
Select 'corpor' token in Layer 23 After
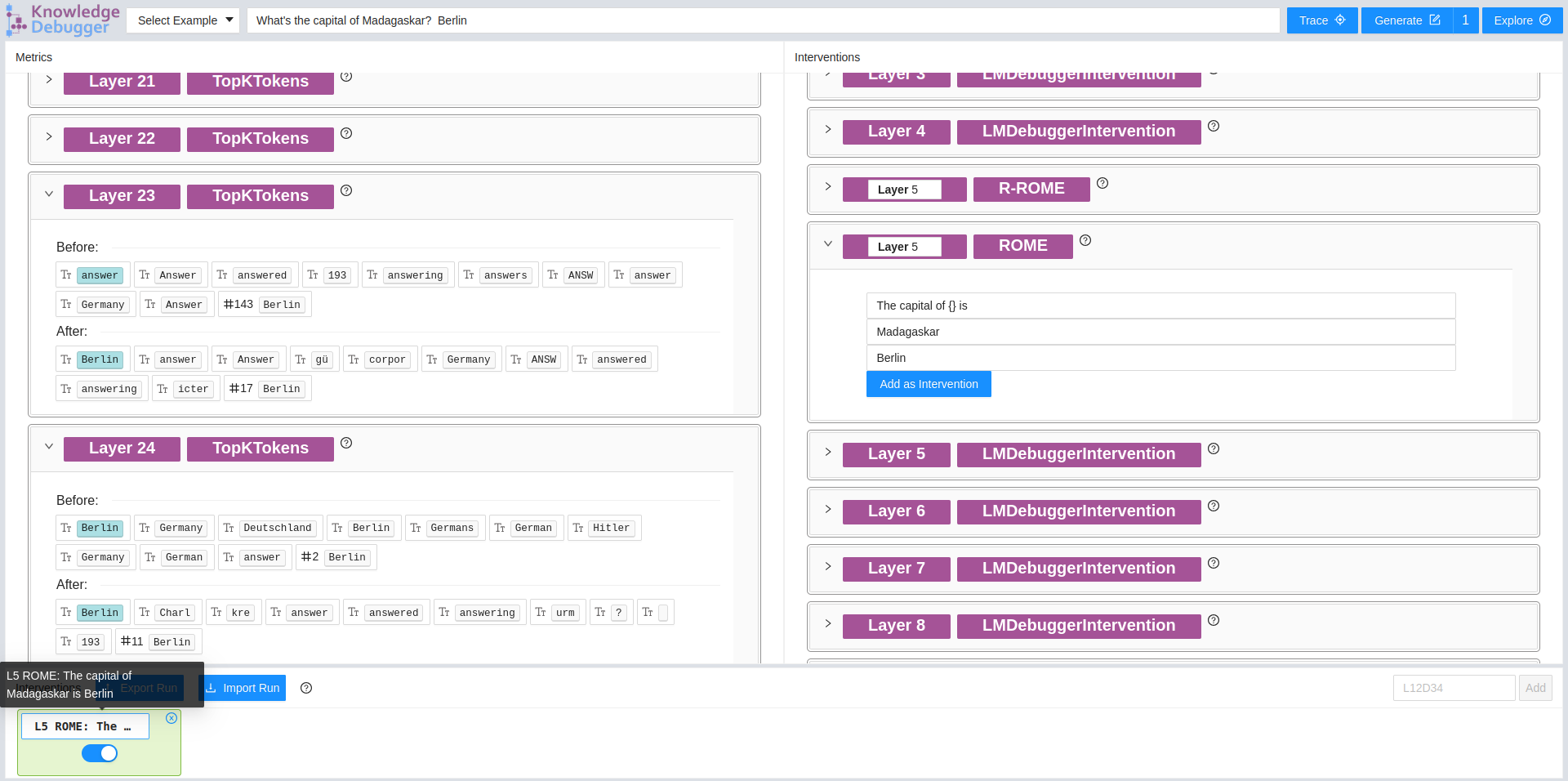379,359
